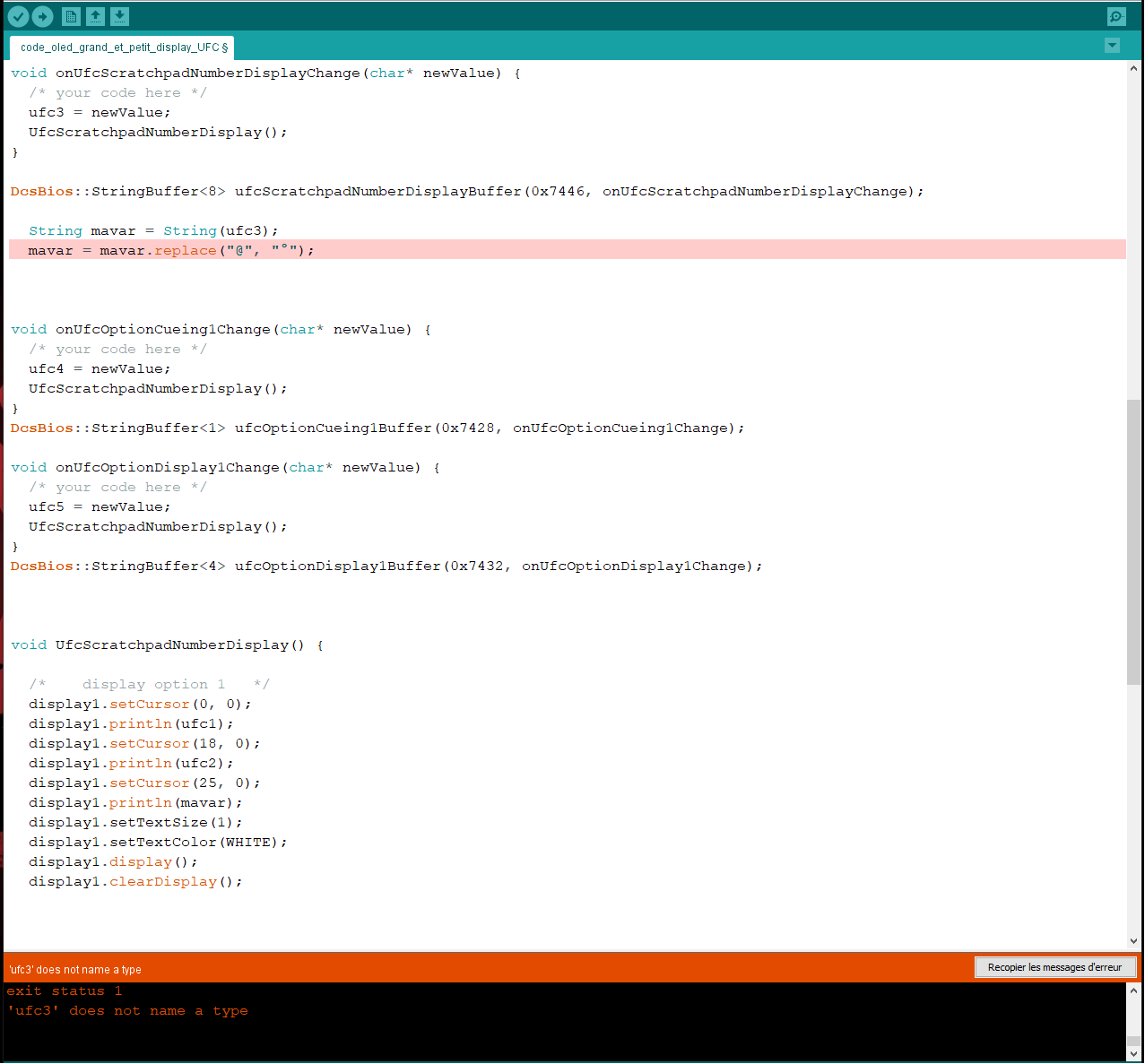Click the Verify sketch checkmark icon

(x=18, y=16)
